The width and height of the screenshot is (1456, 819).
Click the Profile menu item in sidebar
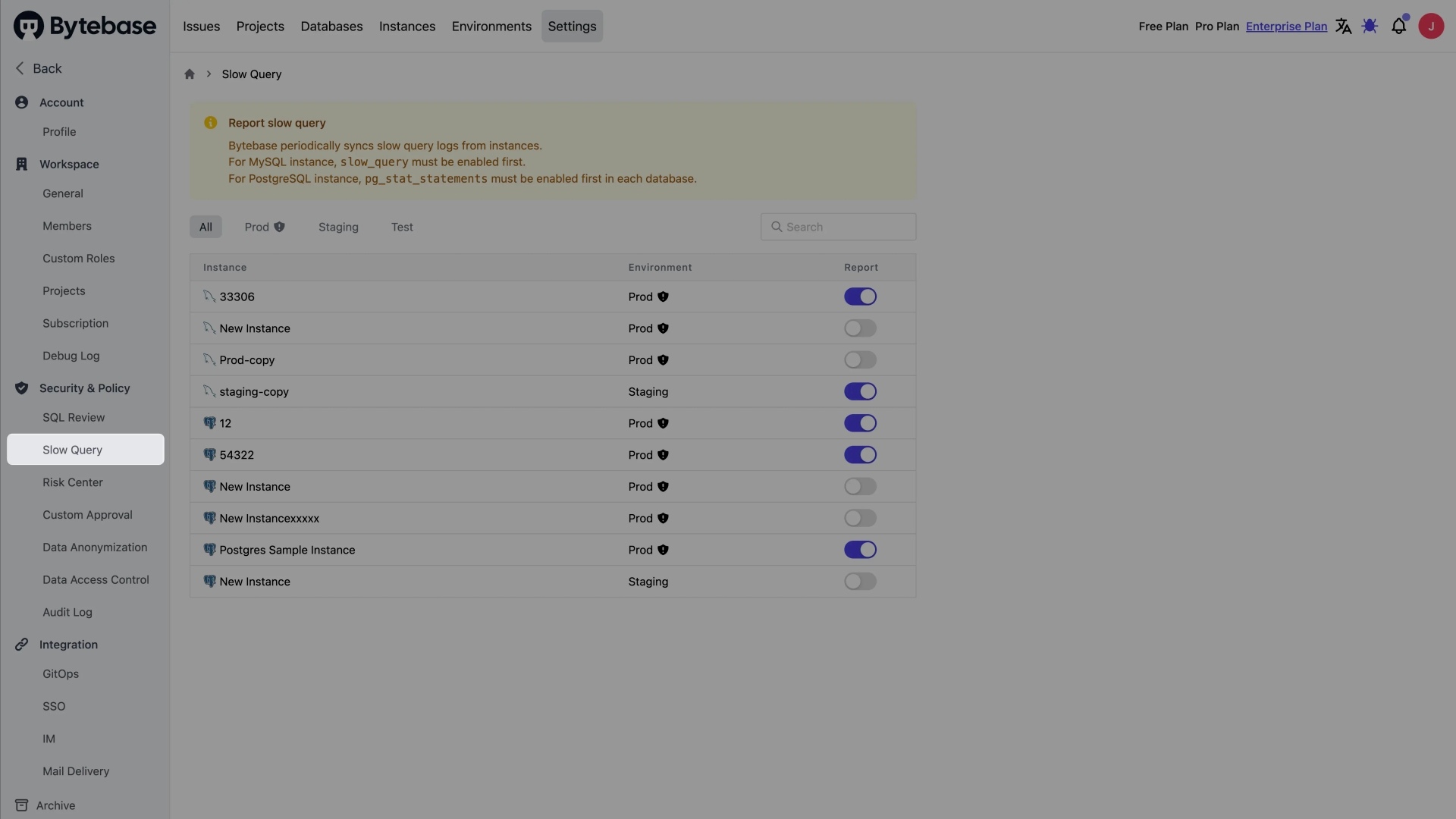(58, 131)
